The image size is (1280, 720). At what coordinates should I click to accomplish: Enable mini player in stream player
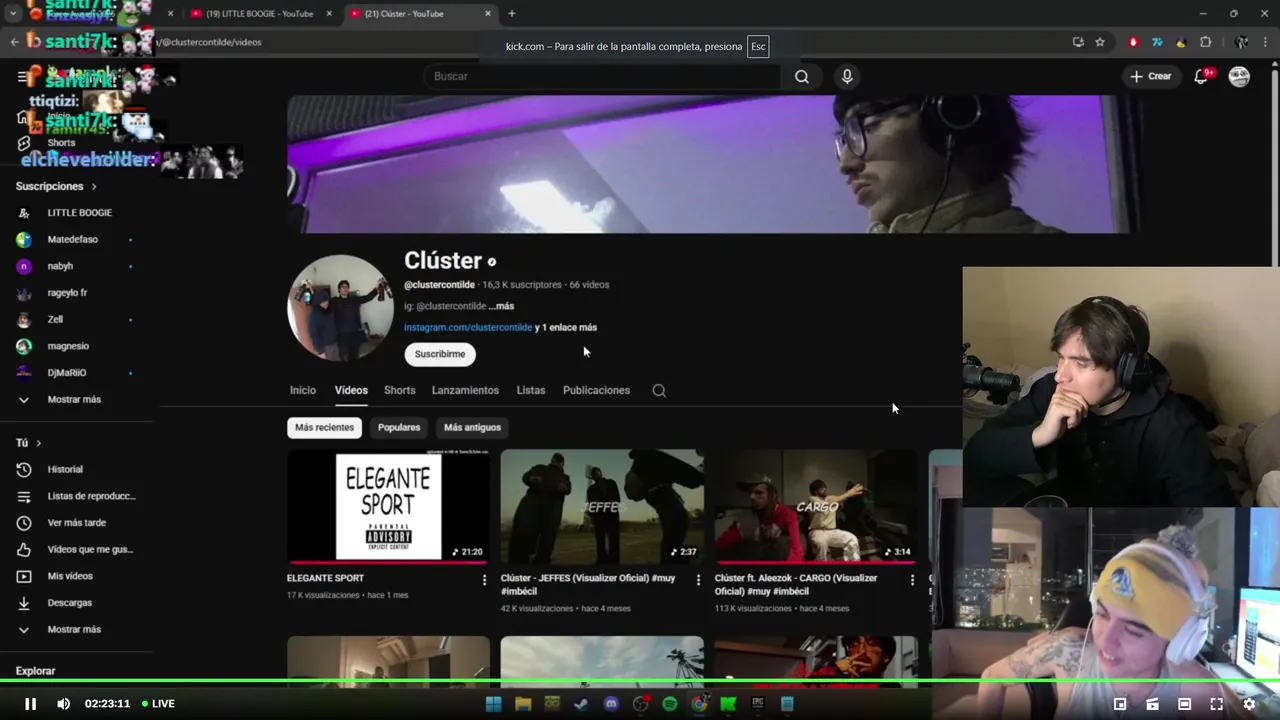[1120, 704]
